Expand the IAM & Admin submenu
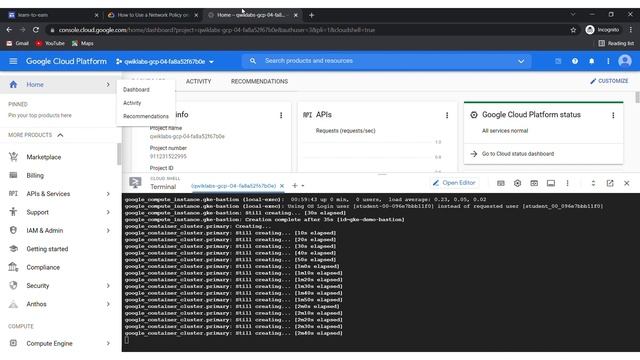The width and height of the screenshot is (640, 360). pos(108,231)
